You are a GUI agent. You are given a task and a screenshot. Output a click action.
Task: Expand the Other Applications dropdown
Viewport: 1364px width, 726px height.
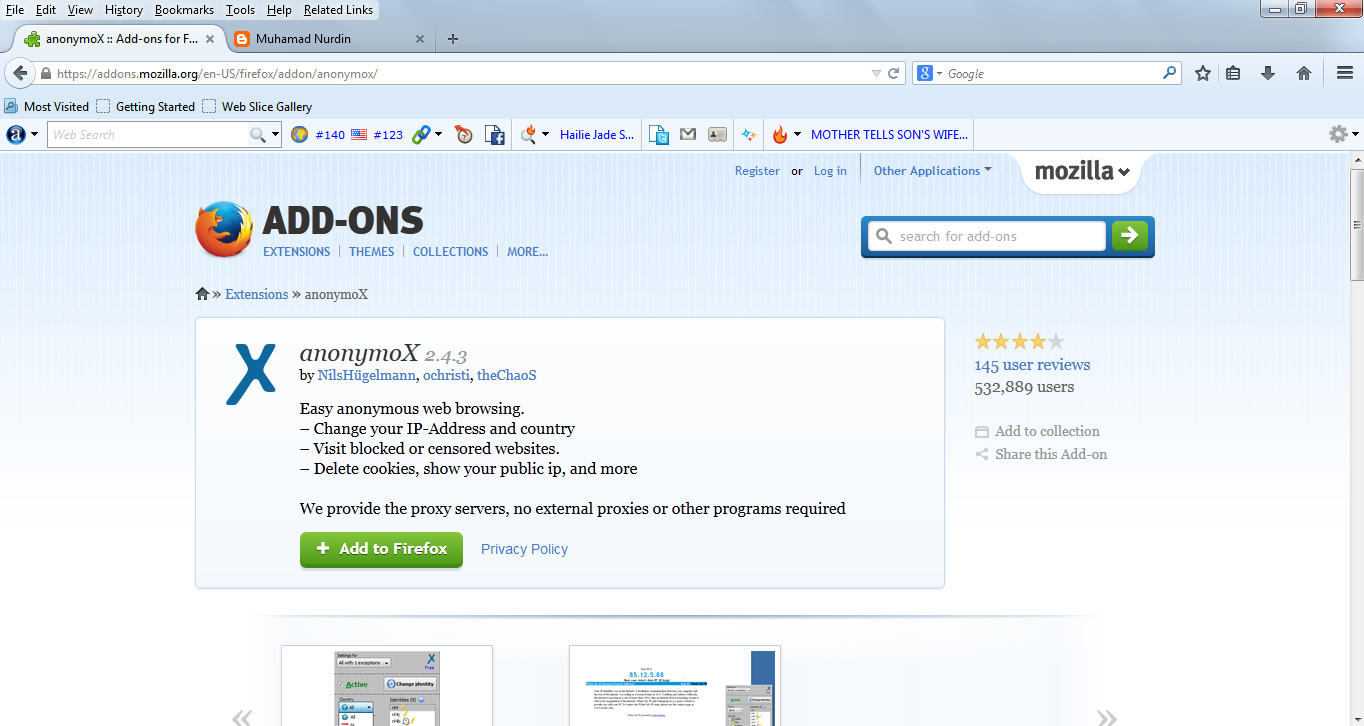pos(932,170)
